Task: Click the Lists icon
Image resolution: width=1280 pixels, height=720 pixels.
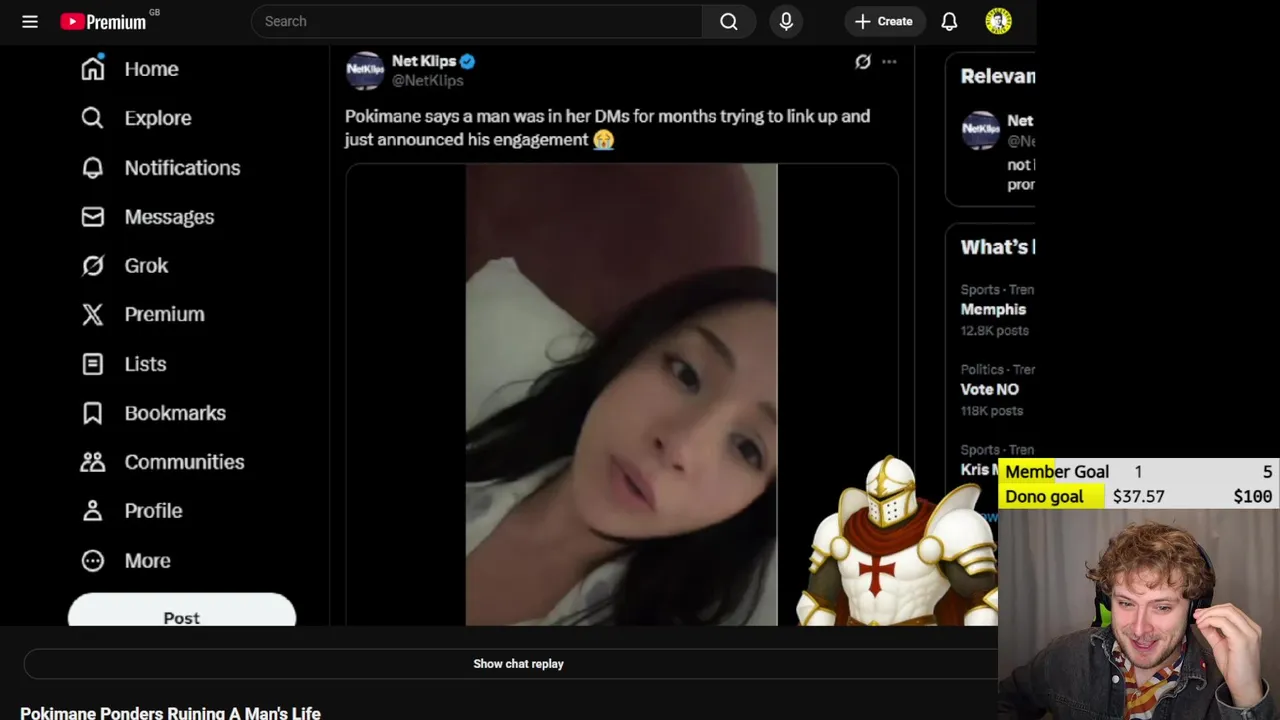Action: tap(93, 364)
